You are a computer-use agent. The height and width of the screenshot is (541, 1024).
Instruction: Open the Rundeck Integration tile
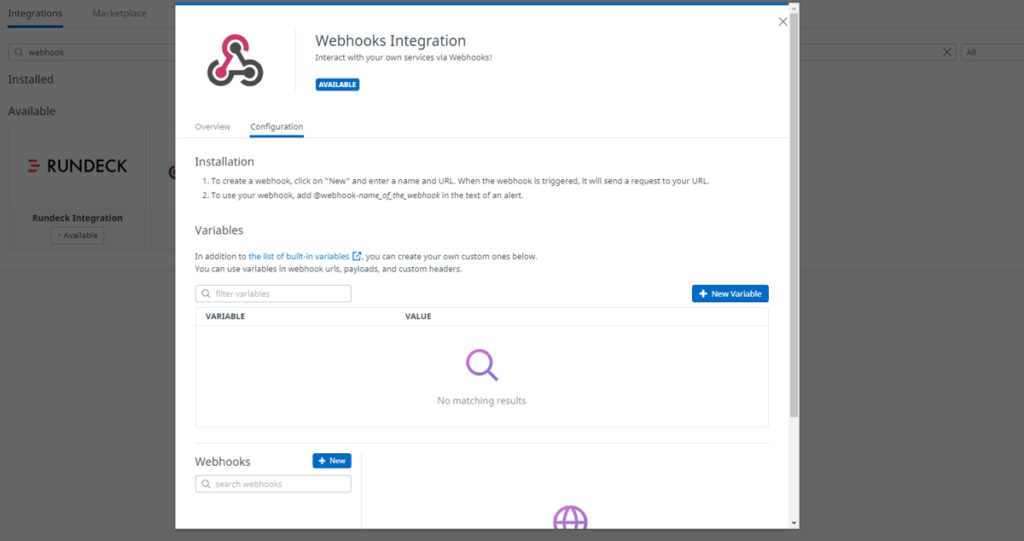tap(77, 188)
